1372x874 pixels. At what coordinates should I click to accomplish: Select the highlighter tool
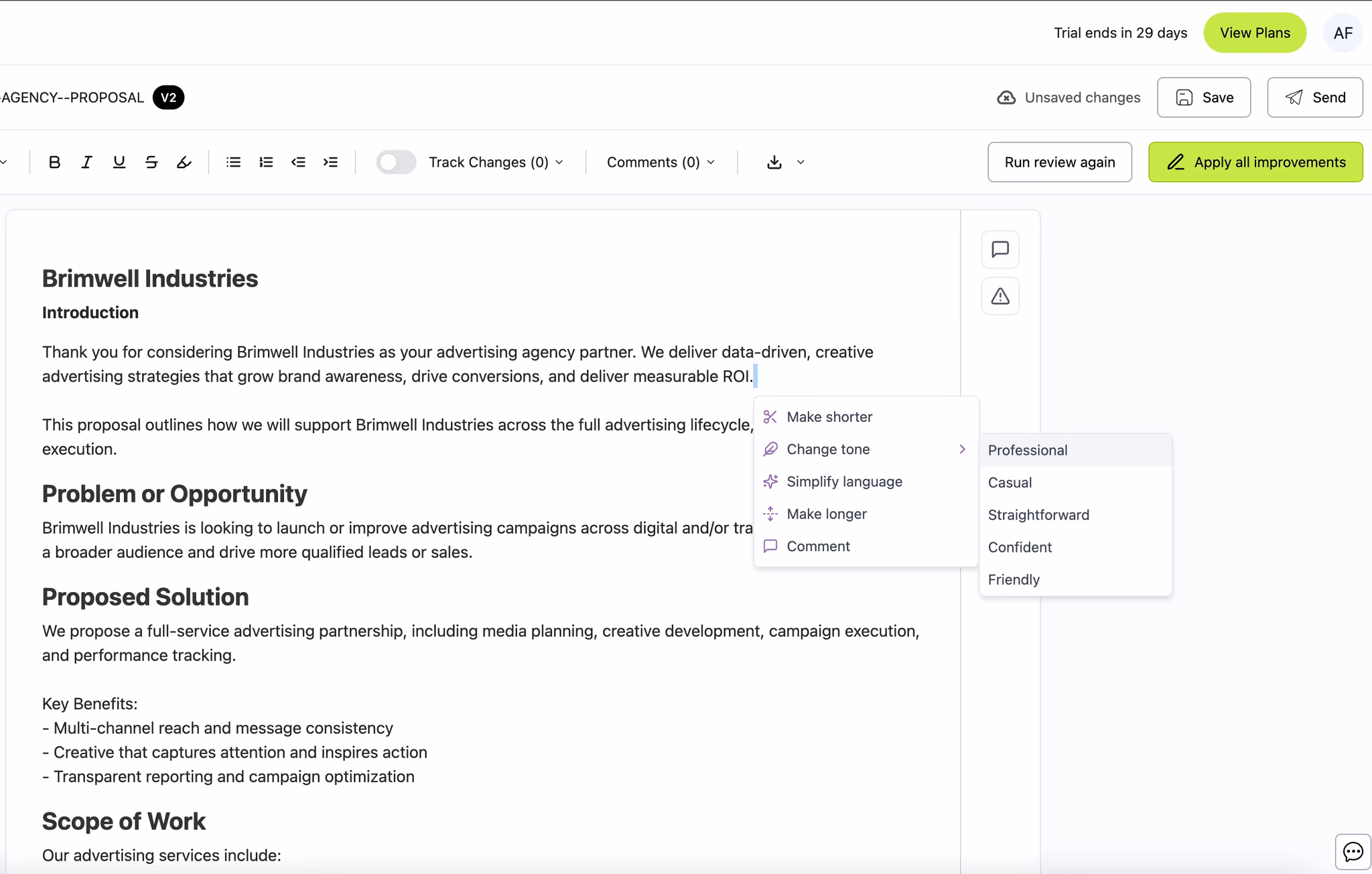tap(184, 162)
